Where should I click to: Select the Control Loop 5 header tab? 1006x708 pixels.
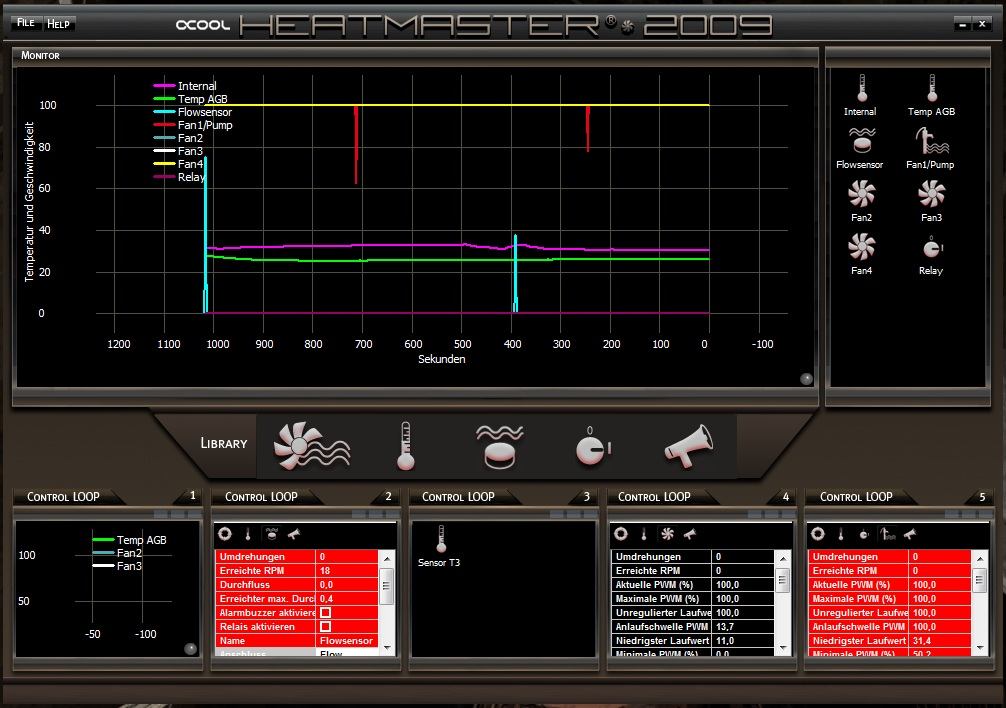point(856,497)
